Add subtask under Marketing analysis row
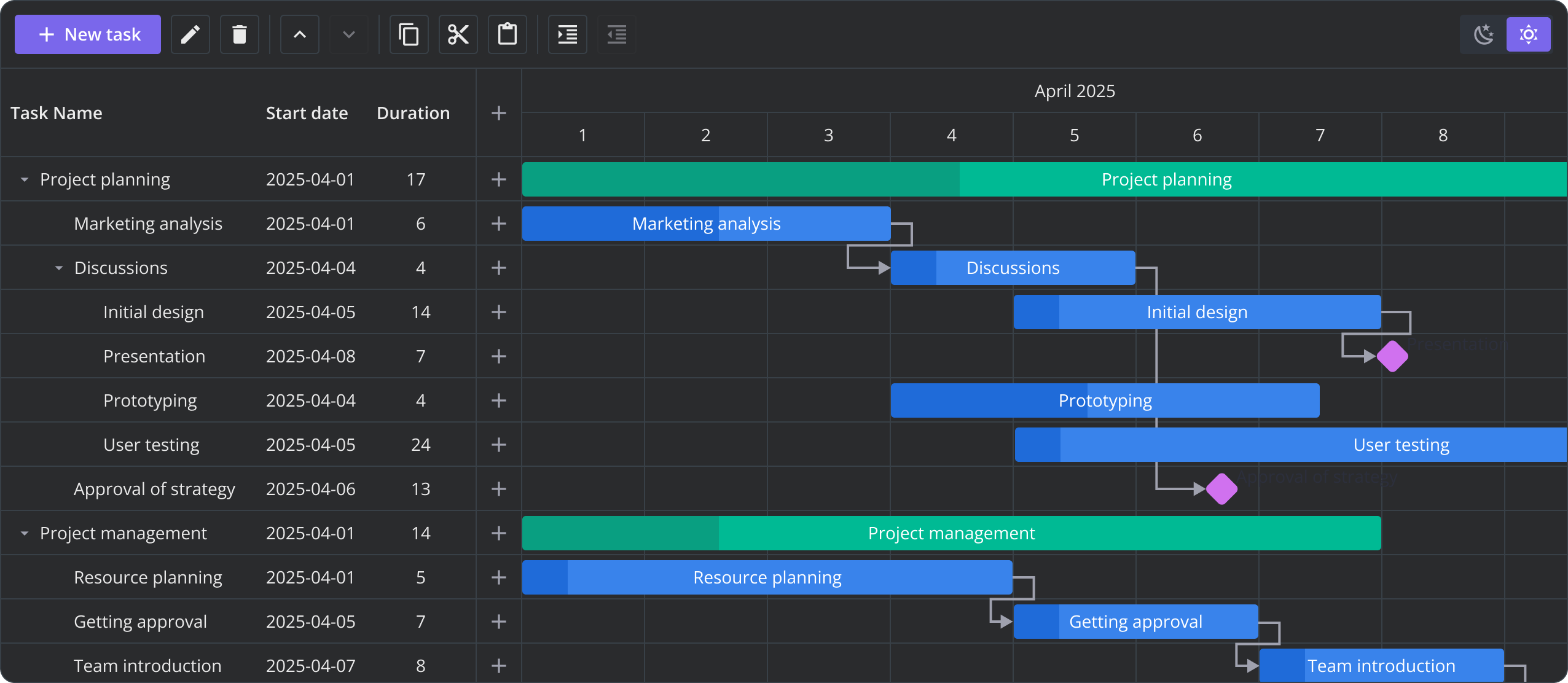This screenshot has width=1568, height=683. [499, 224]
